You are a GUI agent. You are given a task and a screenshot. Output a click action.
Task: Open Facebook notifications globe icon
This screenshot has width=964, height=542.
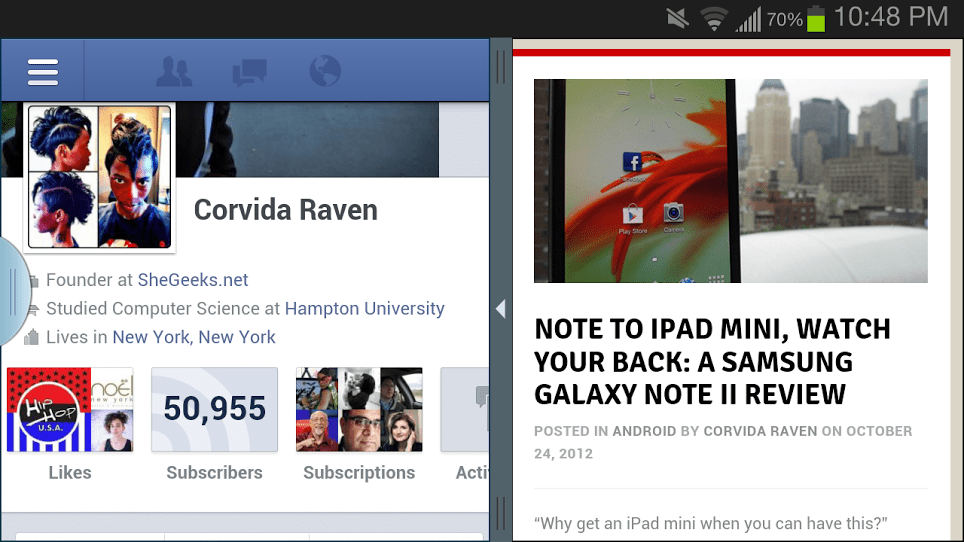click(325, 71)
